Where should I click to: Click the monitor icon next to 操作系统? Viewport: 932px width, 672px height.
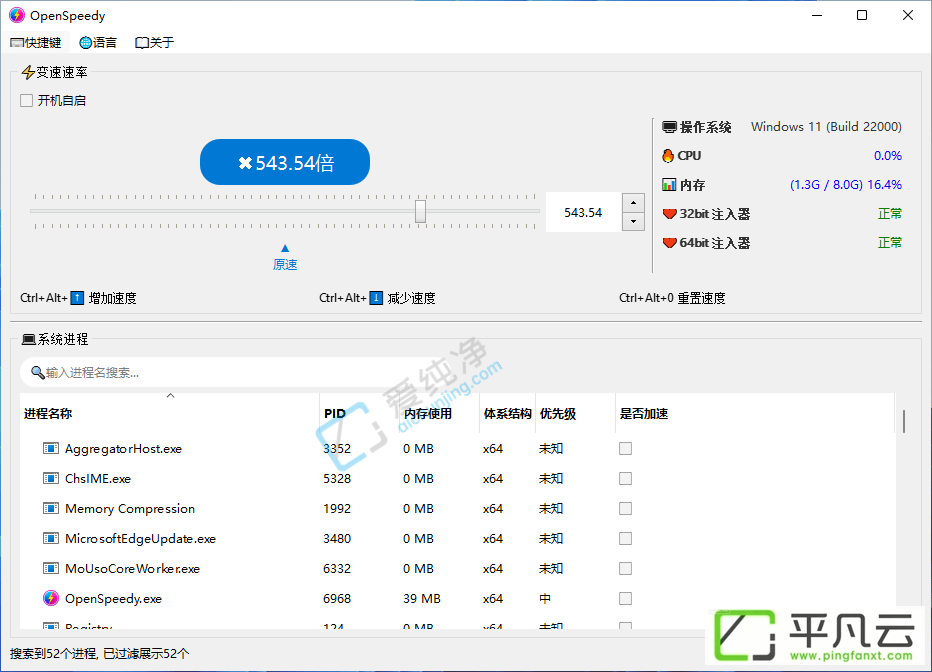[669, 127]
